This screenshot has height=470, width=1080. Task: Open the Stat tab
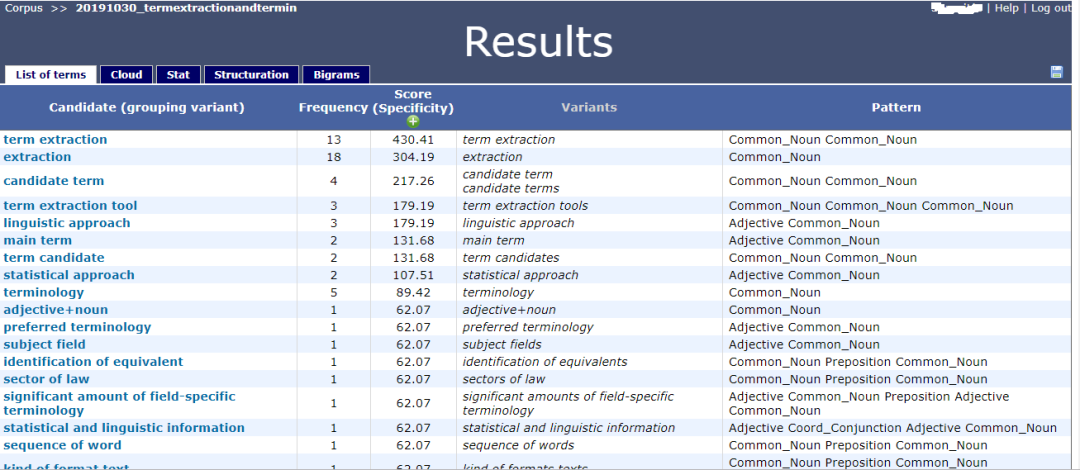(178, 74)
